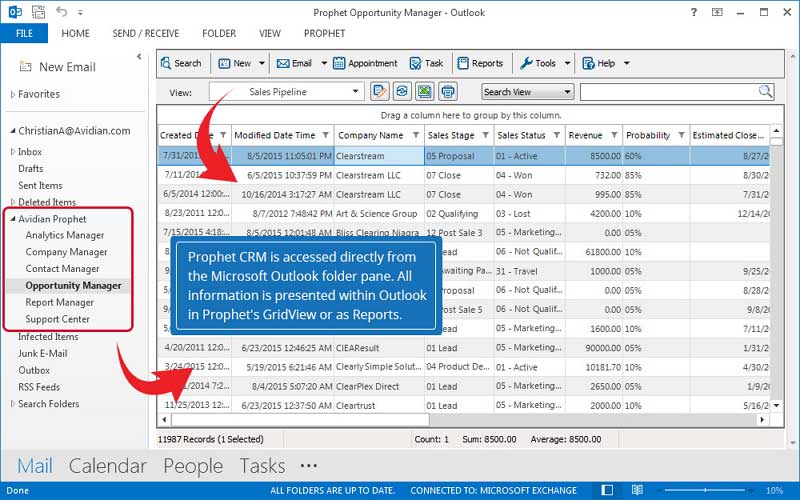Click the edit view pencil icon

pyautogui.click(x=379, y=92)
